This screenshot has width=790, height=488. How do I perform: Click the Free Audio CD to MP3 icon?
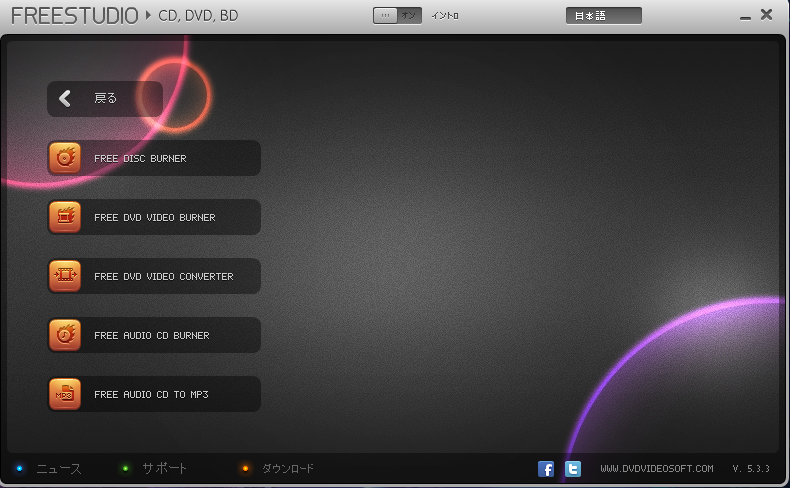65,394
